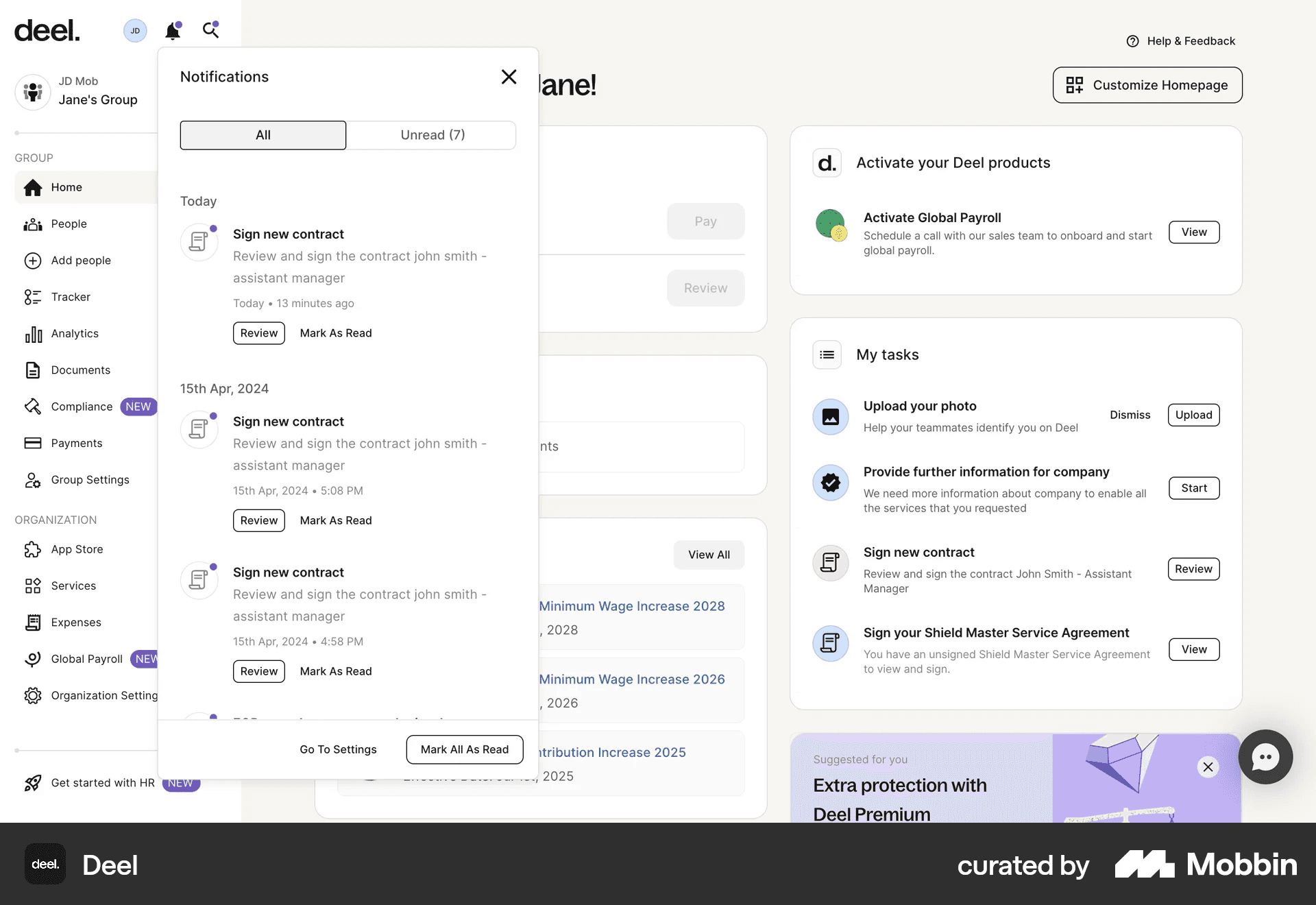1316x905 pixels.
Task: Close the Notifications panel
Action: (509, 77)
